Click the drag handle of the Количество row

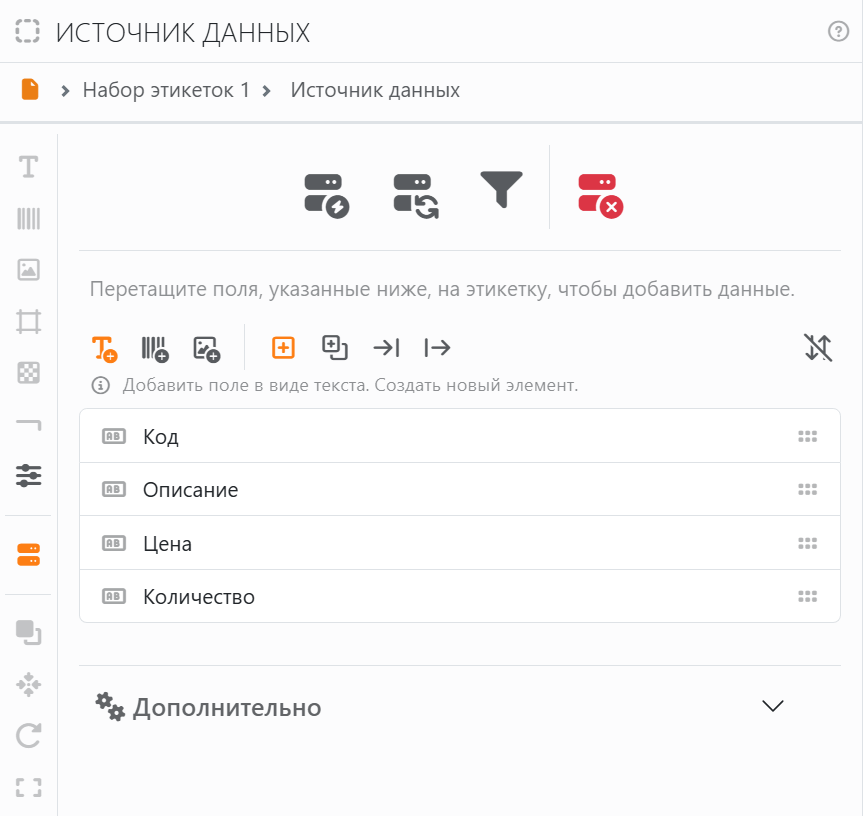[807, 596]
